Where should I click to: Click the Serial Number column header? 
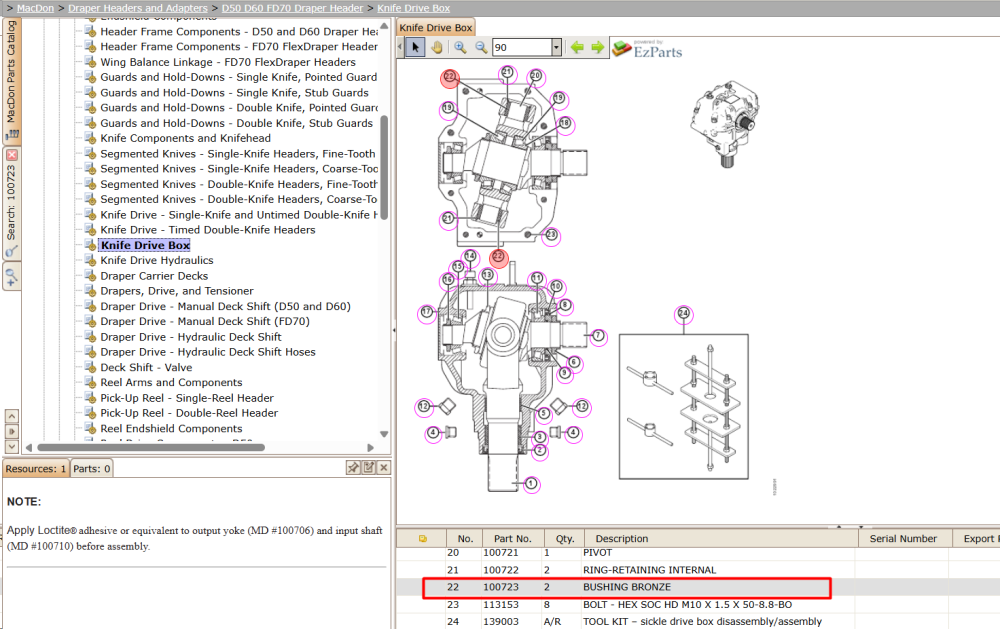click(903, 538)
